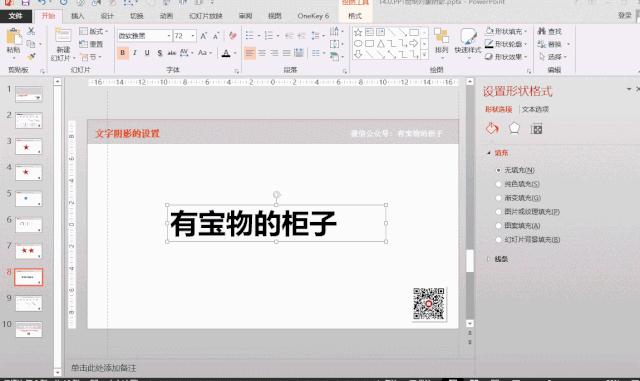The image size is (640, 381).
Task: Select the oval shape in shapes gallery
Action: [x=358, y=43]
